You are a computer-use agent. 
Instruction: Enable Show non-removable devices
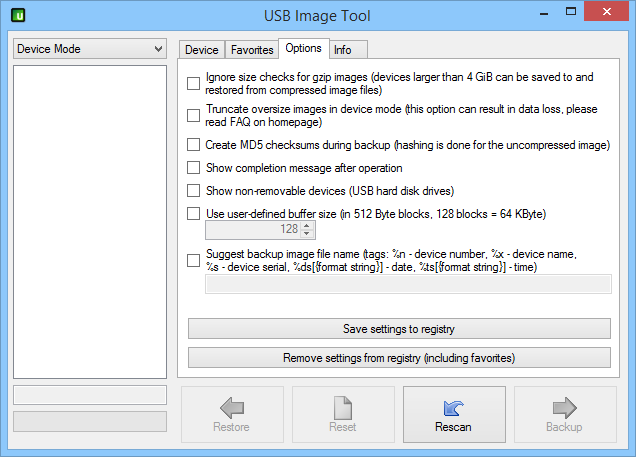[x=194, y=191]
